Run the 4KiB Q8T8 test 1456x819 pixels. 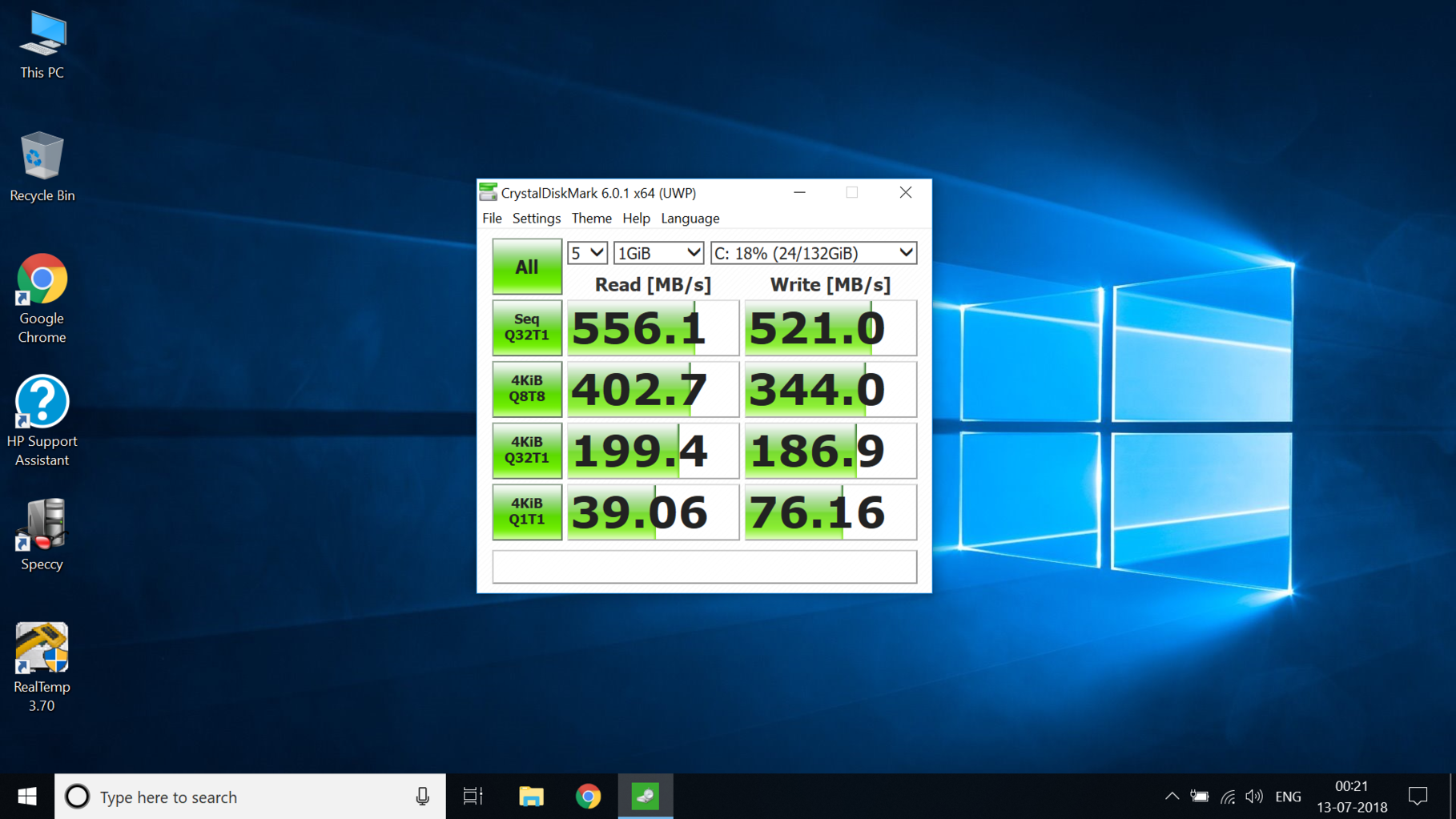pos(527,389)
